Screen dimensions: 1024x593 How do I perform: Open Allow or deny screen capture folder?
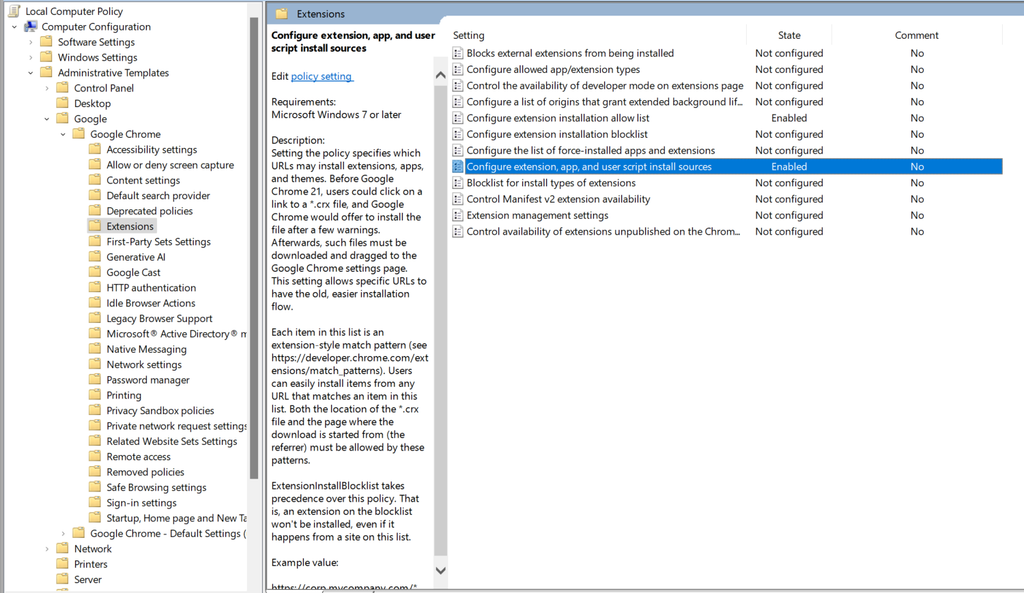[x=170, y=165]
